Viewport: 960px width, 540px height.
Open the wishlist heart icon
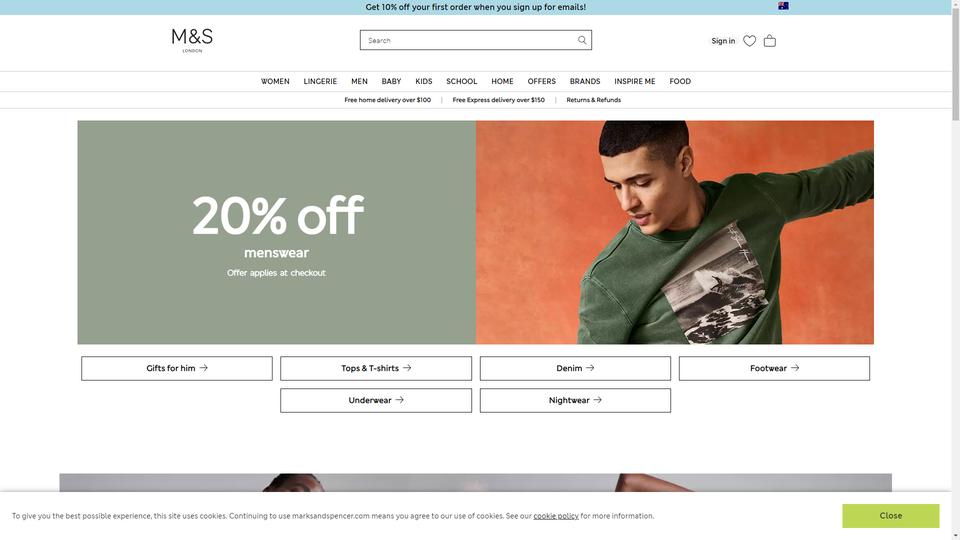pyautogui.click(x=749, y=41)
